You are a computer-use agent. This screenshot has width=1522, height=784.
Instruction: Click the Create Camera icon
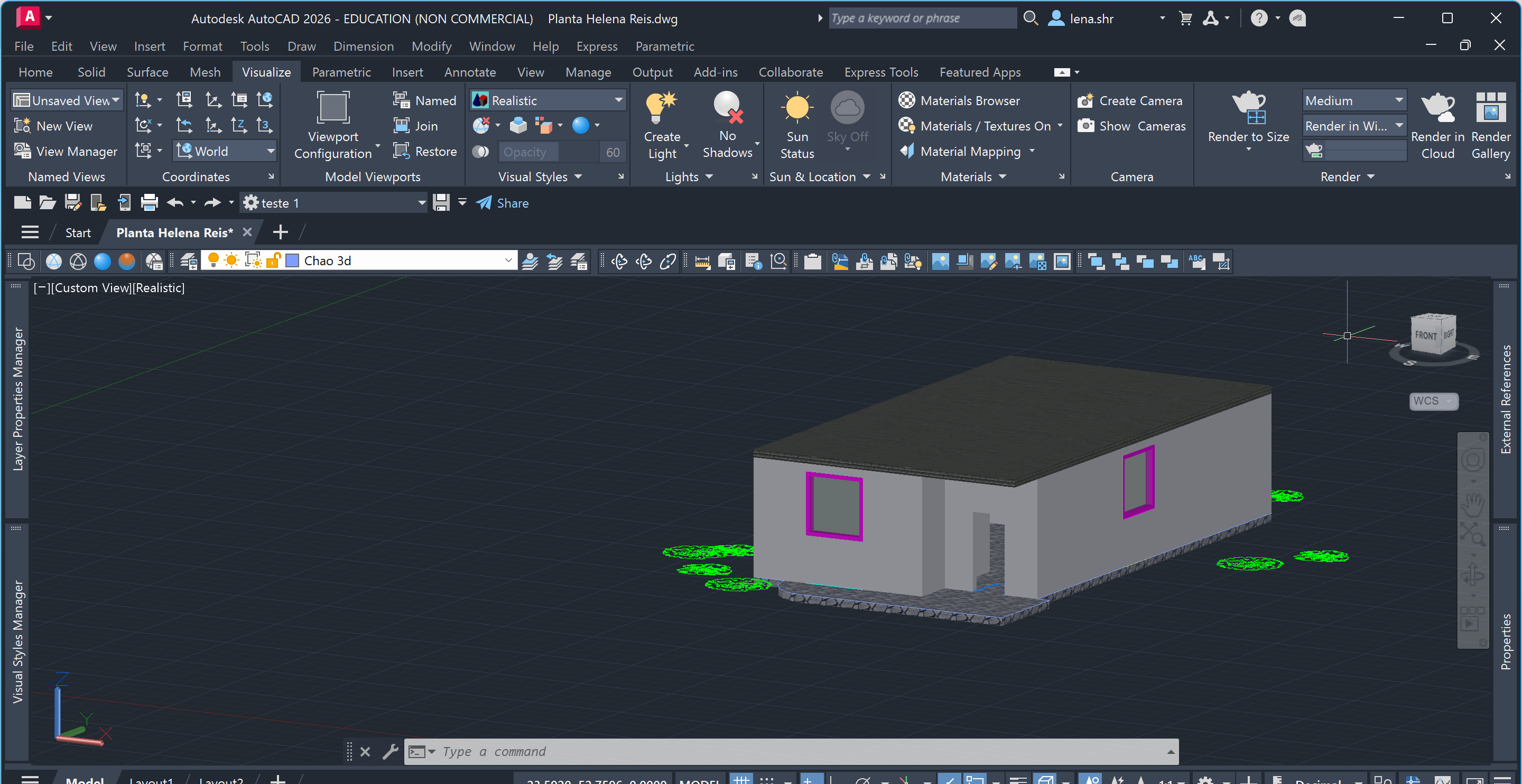click(1085, 100)
